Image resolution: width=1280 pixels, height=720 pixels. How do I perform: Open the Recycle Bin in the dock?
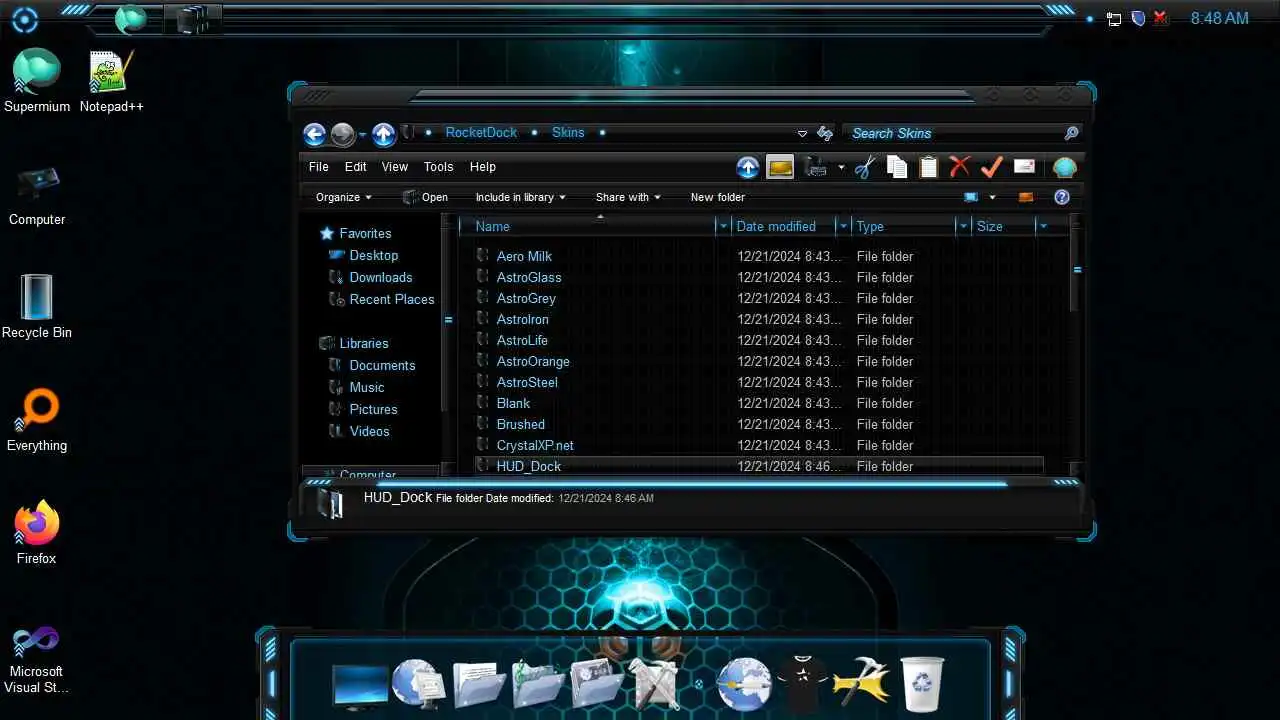click(x=921, y=684)
